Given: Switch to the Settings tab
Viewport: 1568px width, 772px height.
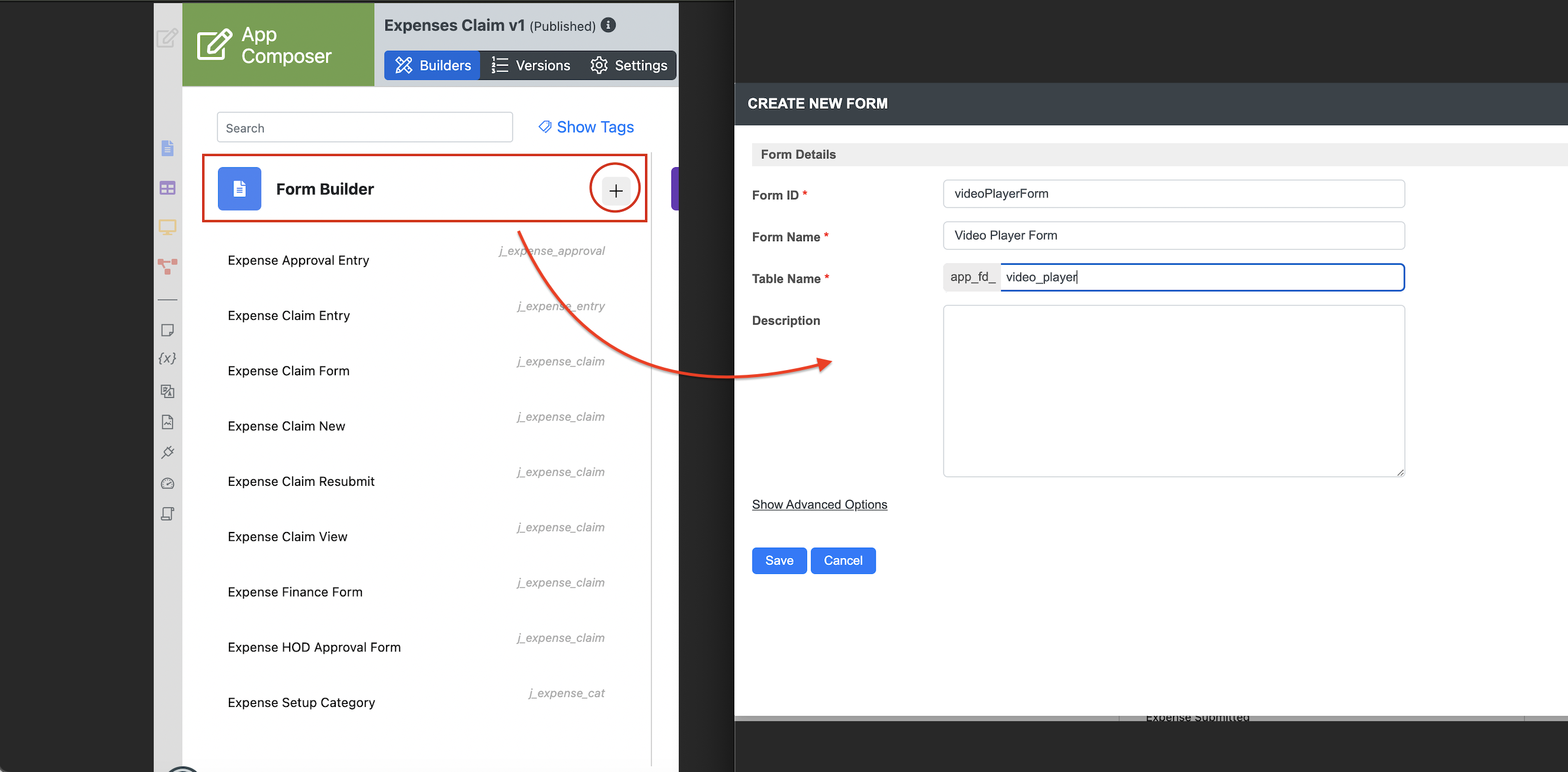Looking at the screenshot, I should click(x=629, y=65).
